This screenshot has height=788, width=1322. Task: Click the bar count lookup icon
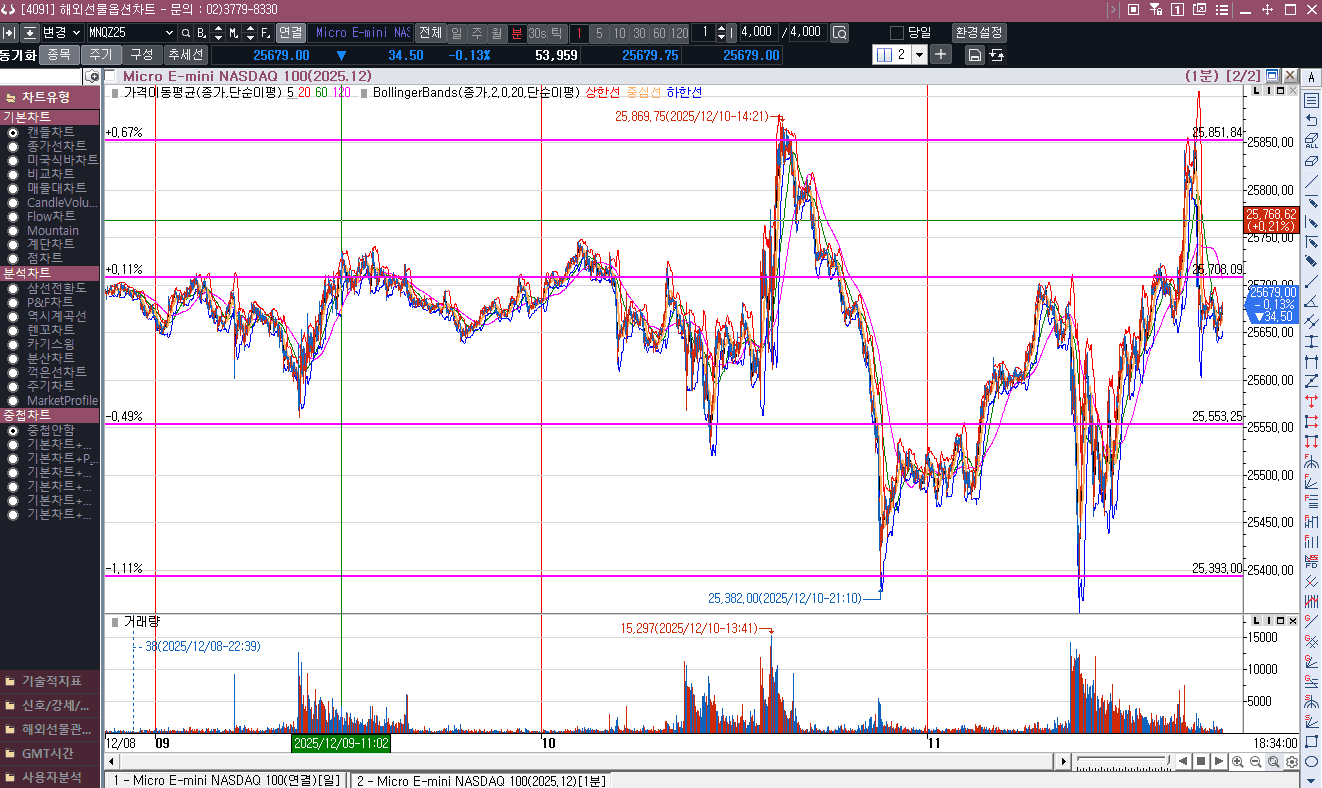[x=839, y=32]
